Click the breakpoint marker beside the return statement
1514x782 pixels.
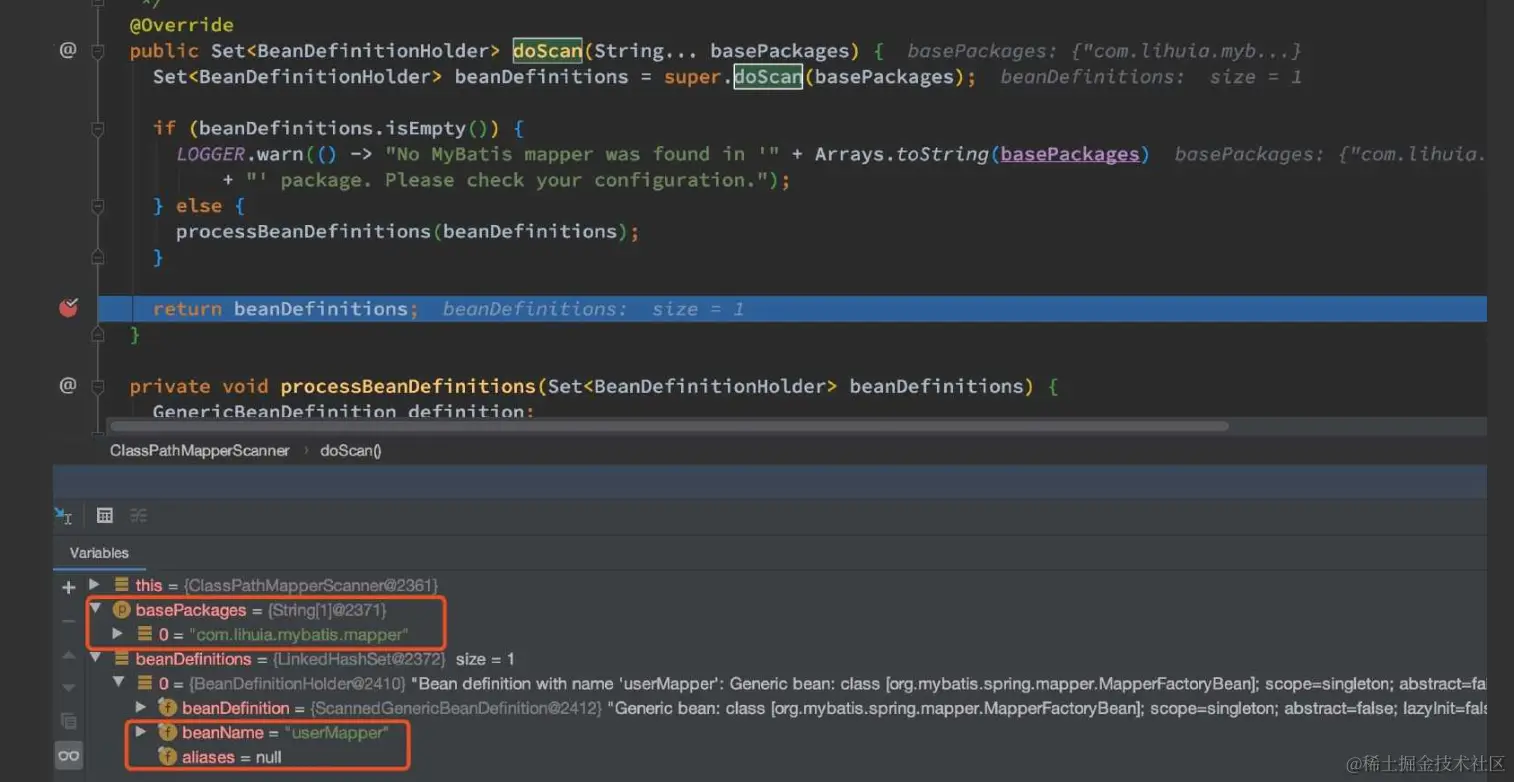[x=68, y=308]
